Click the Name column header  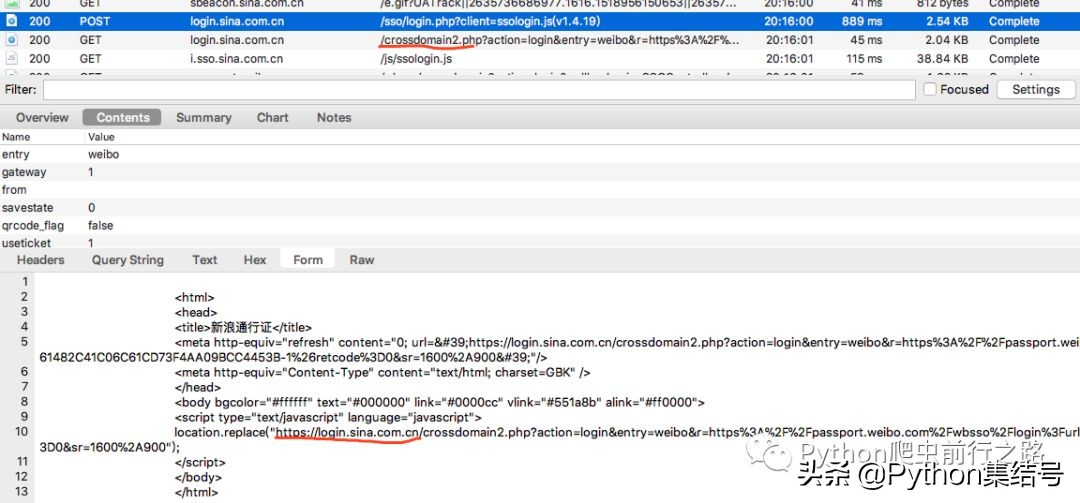tap(16, 137)
